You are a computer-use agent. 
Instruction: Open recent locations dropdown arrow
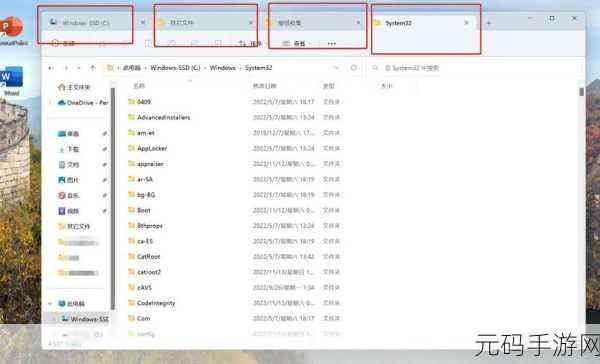(79, 68)
